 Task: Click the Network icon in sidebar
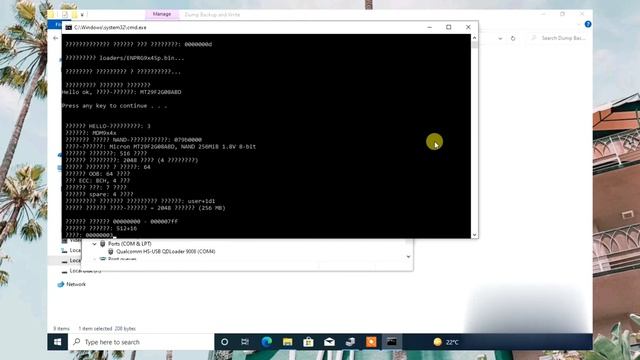(x=61, y=284)
